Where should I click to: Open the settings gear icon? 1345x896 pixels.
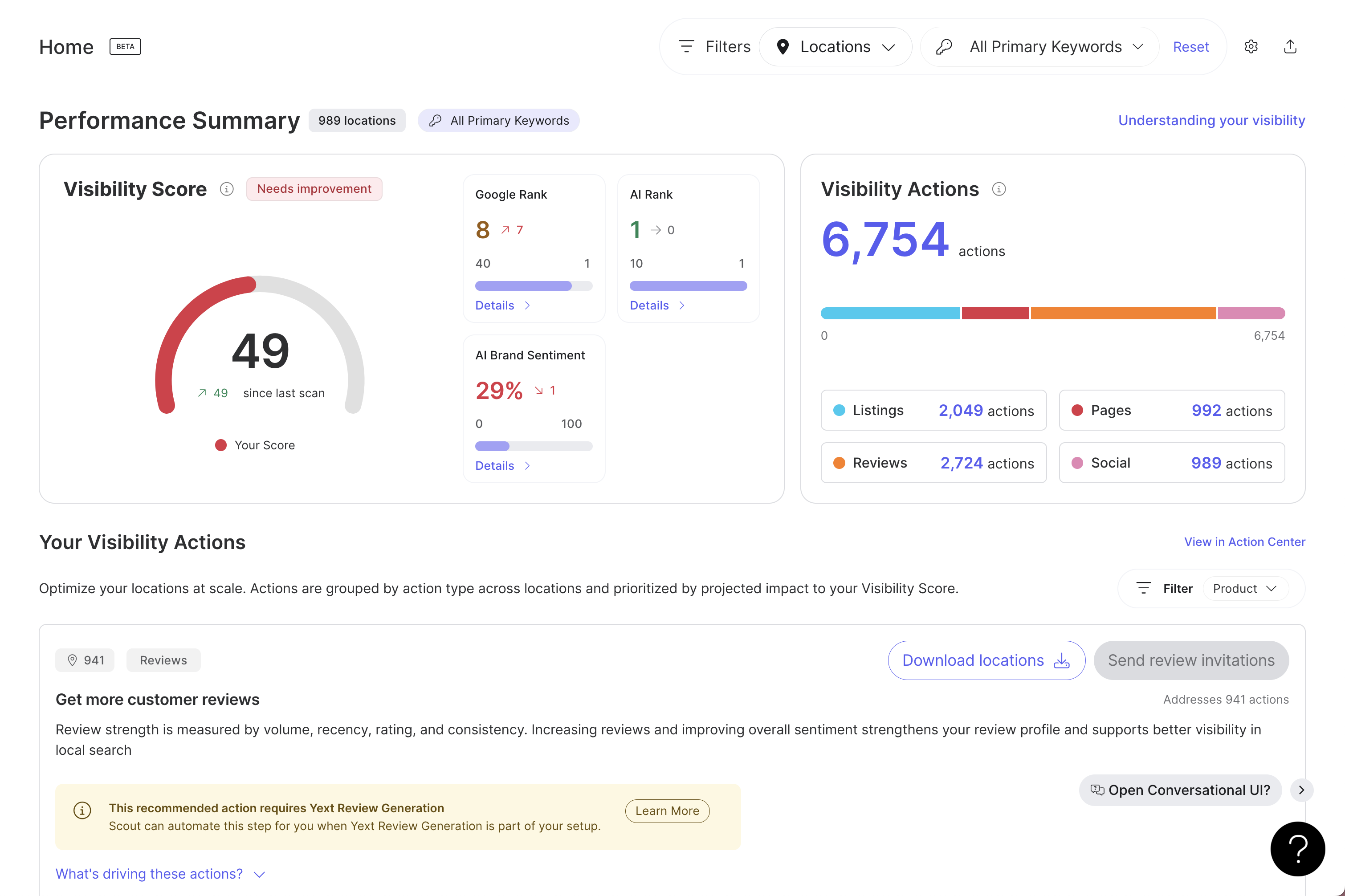pos(1251,47)
